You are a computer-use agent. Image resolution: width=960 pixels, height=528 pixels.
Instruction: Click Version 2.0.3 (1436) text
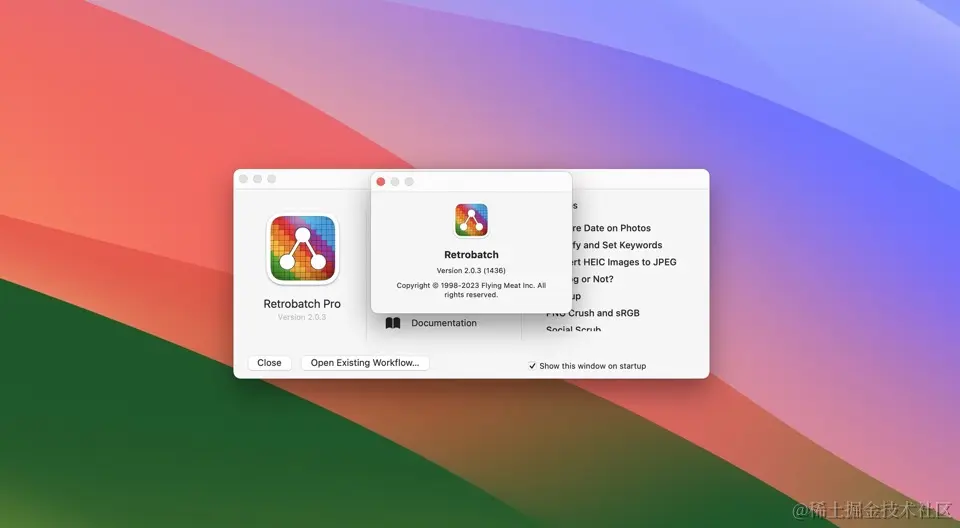click(x=471, y=270)
